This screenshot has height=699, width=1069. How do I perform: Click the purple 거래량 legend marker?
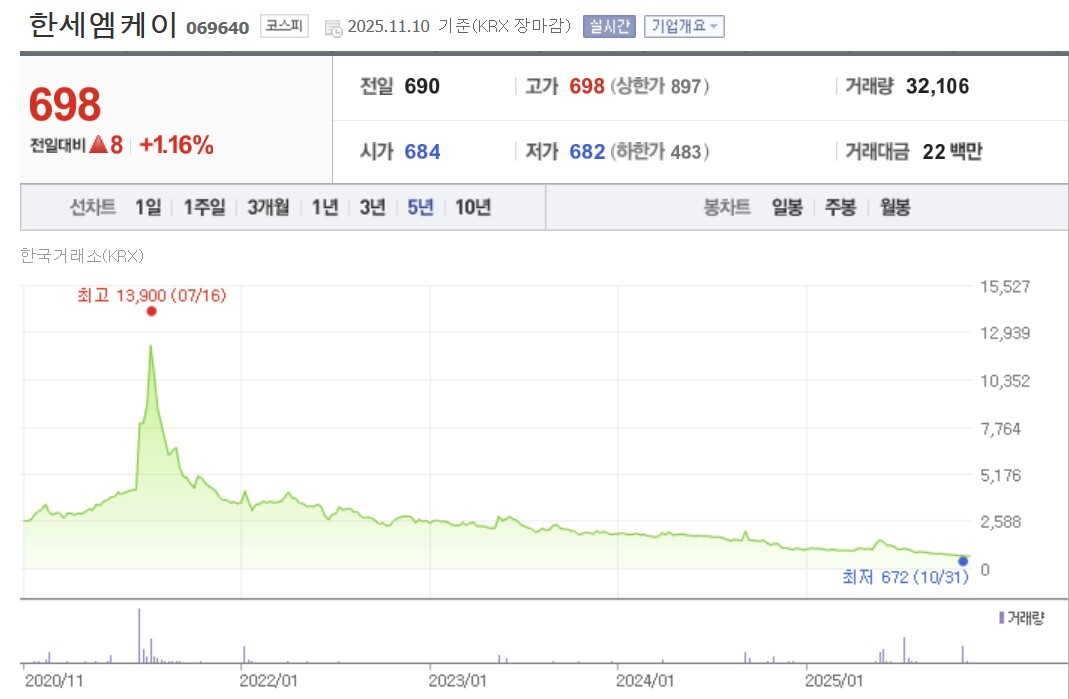[x=1002, y=618]
